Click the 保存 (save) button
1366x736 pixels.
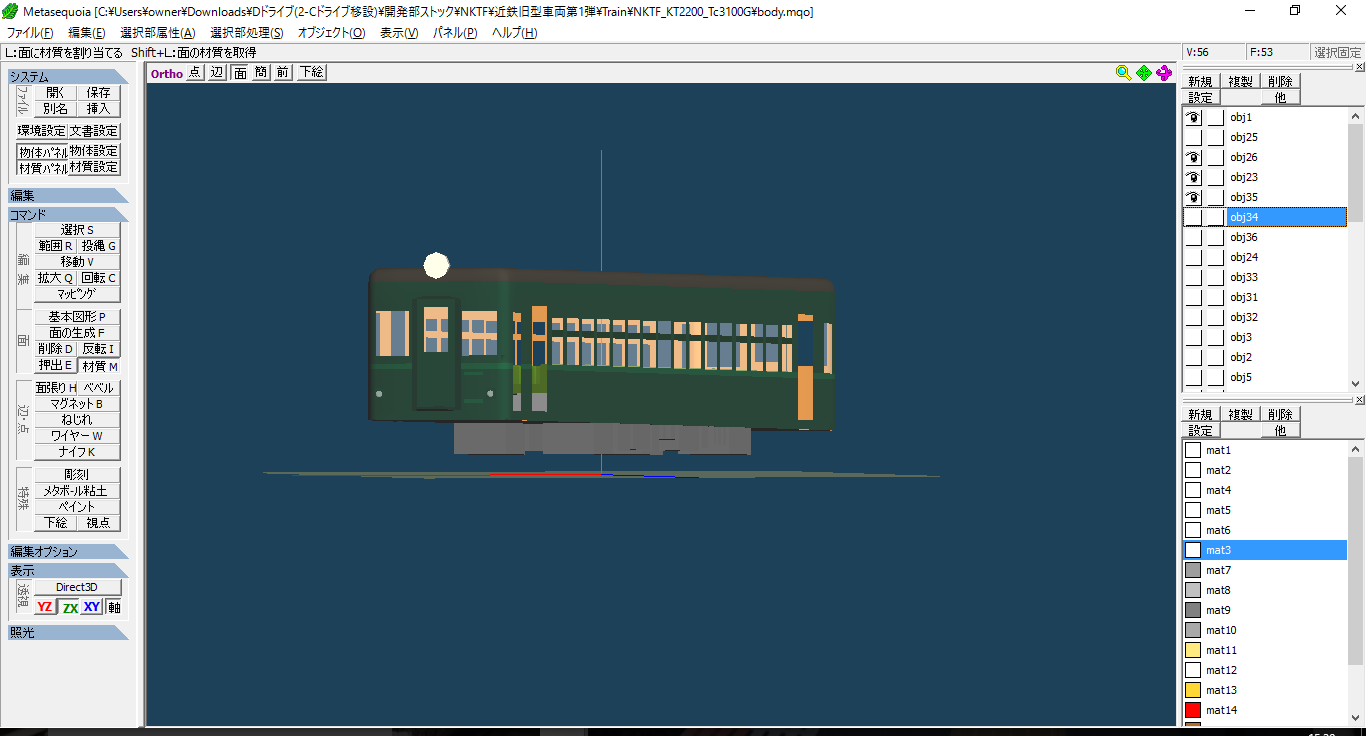click(99, 92)
